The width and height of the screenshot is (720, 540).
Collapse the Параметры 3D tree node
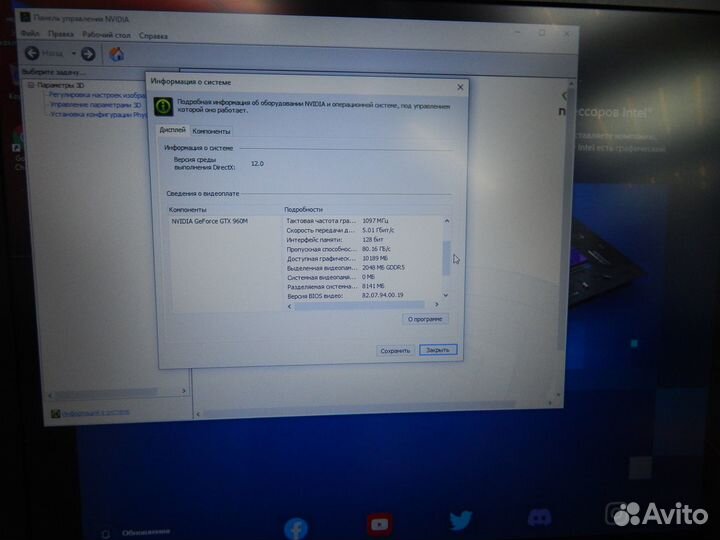pos(31,85)
